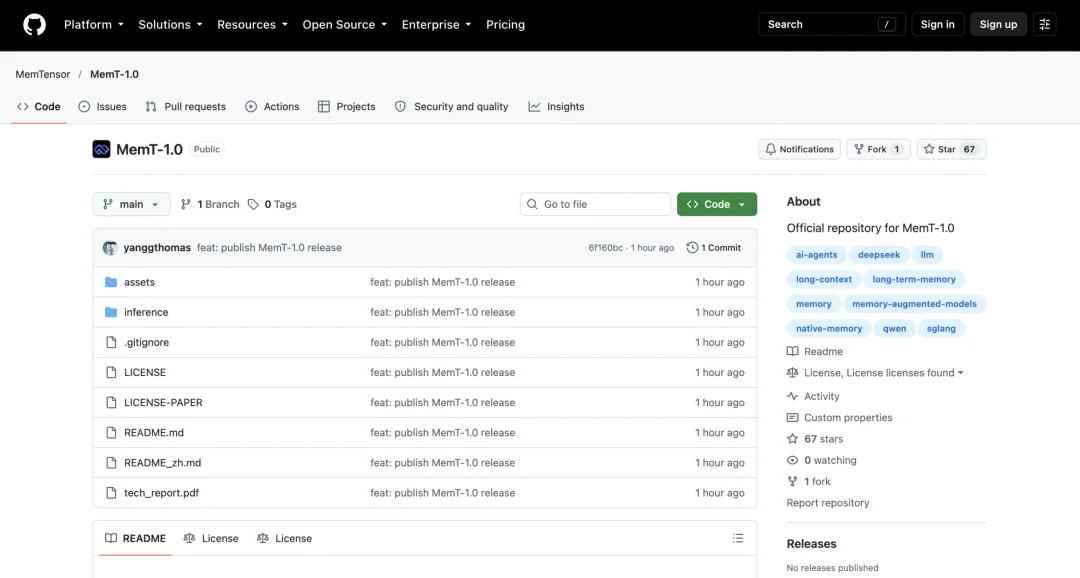The width and height of the screenshot is (1080, 578).
Task: View the 1 Commit history icon
Action: 692,247
